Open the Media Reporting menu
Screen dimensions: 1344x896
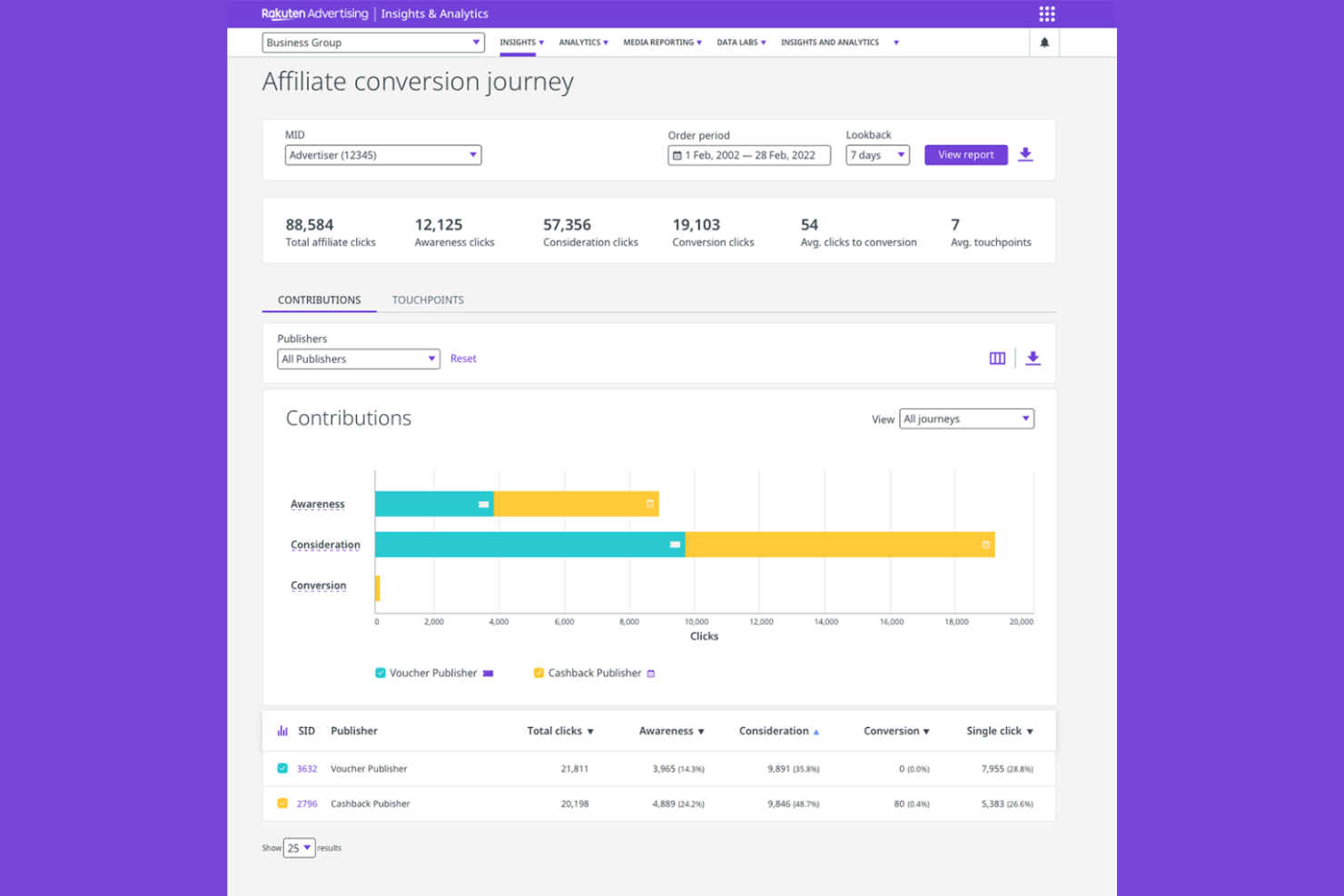pos(662,43)
